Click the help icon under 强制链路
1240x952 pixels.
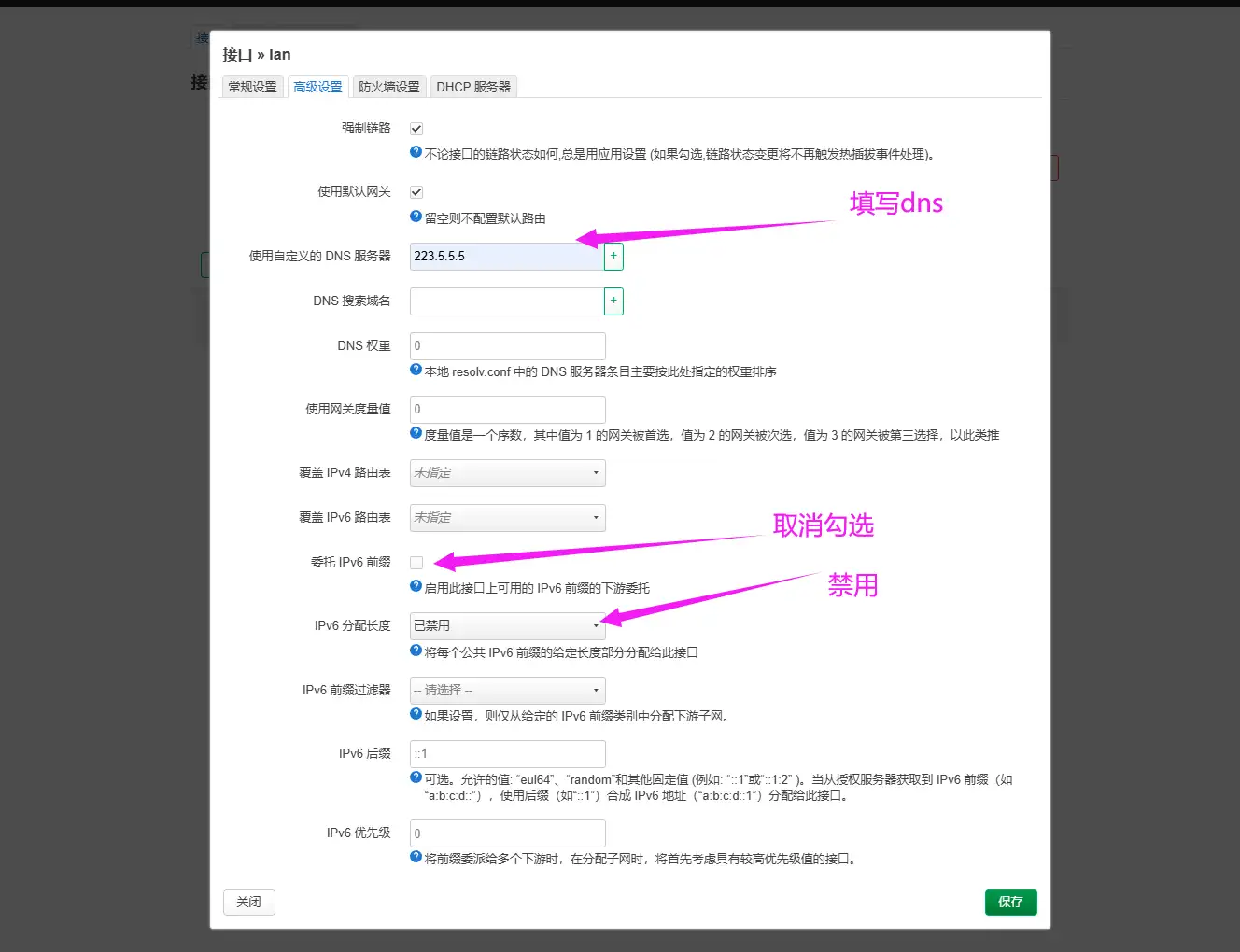coord(415,150)
